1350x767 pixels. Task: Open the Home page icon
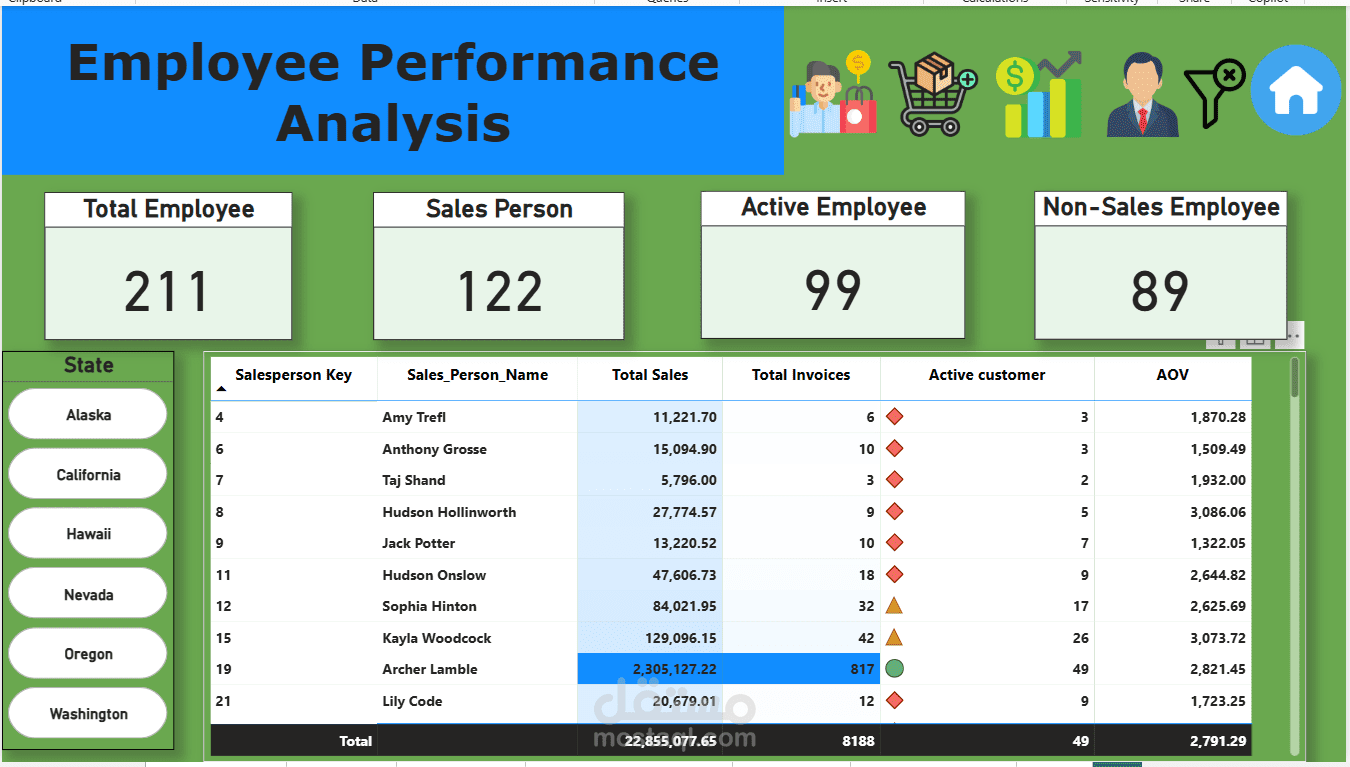1295,90
